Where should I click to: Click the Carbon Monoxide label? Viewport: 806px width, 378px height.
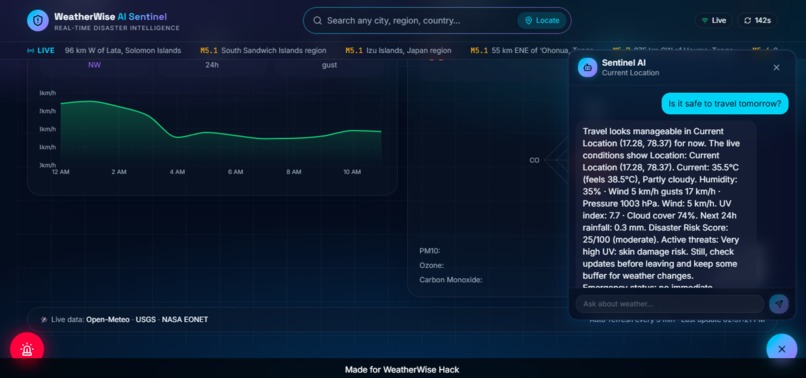(x=451, y=280)
